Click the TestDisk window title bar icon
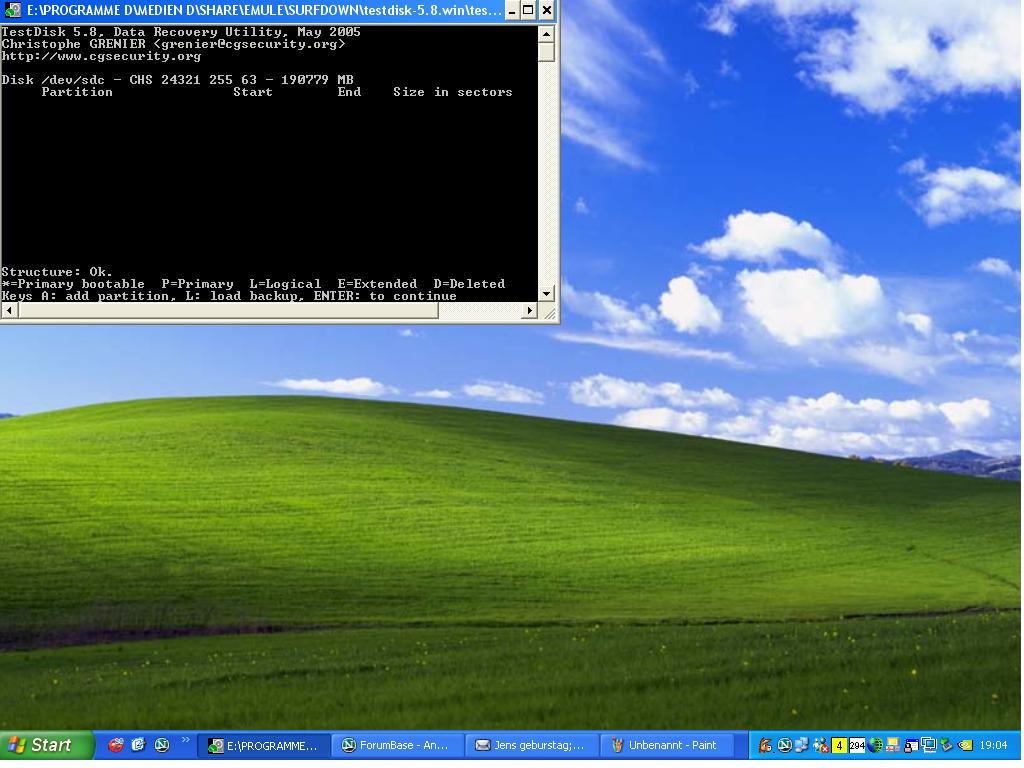The height and width of the screenshot is (768, 1024). click(12, 10)
